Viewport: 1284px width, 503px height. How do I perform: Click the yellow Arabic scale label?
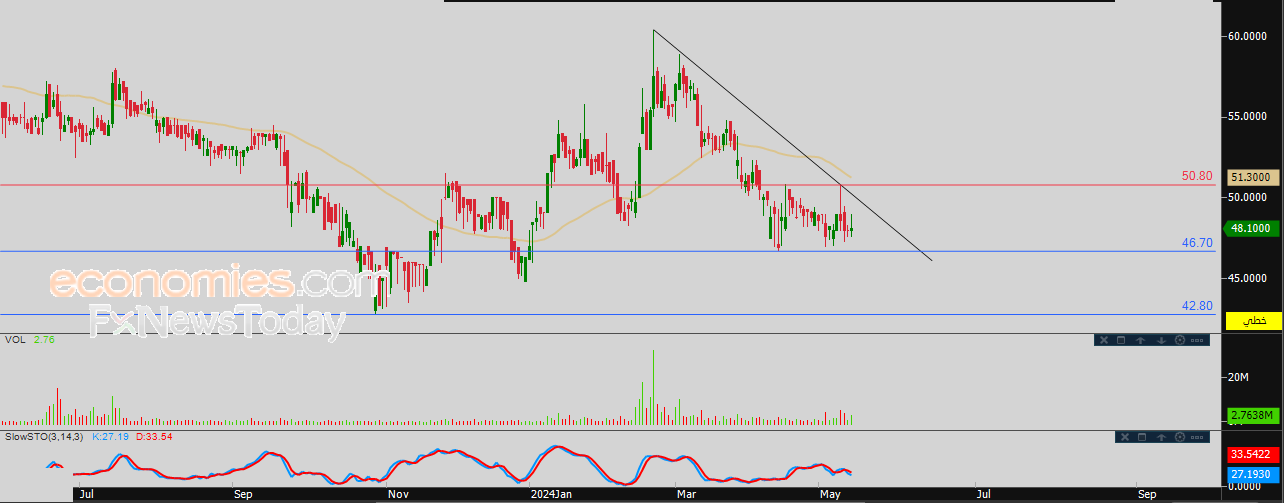(1252, 320)
